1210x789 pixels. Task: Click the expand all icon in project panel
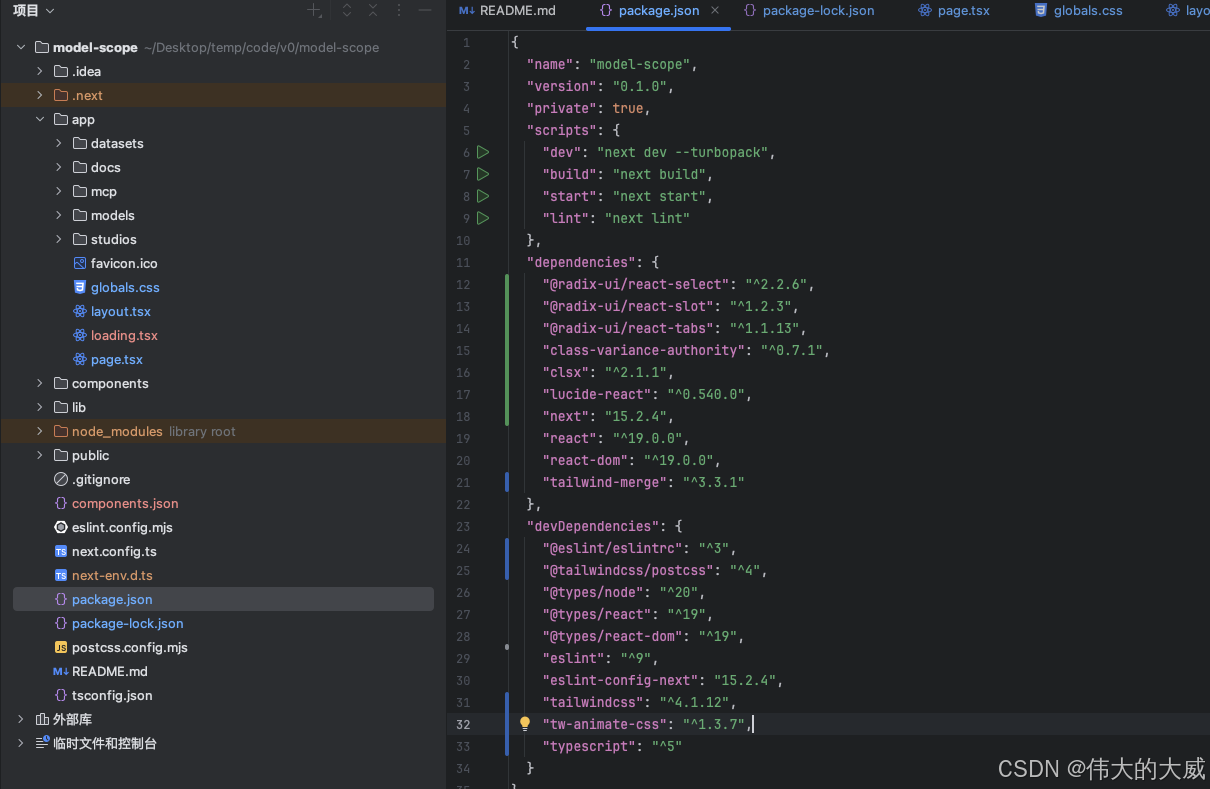347,11
